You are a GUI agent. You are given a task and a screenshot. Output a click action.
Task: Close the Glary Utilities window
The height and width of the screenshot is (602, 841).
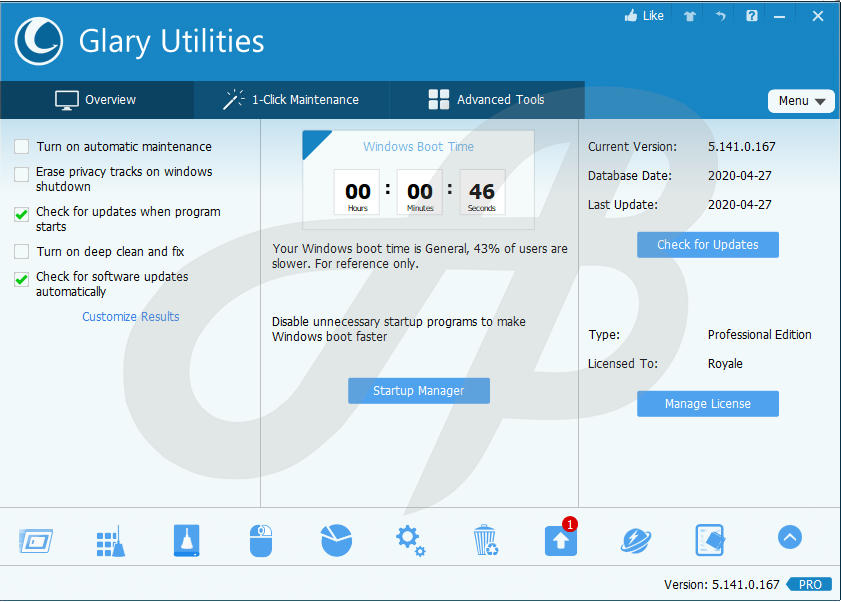point(817,16)
